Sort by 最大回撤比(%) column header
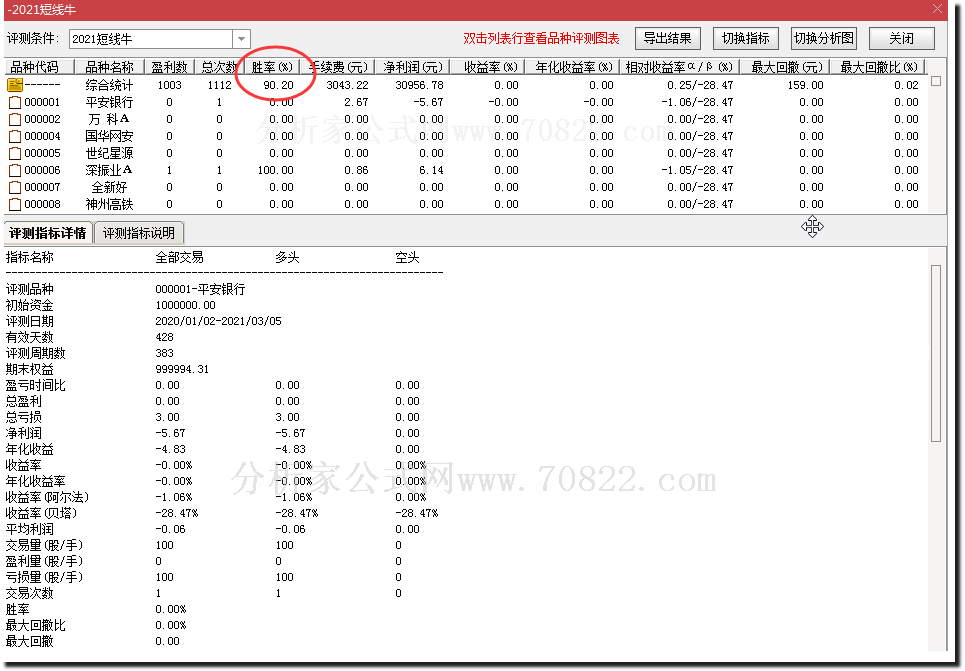Viewport: 965px width, 671px height. coord(878,66)
